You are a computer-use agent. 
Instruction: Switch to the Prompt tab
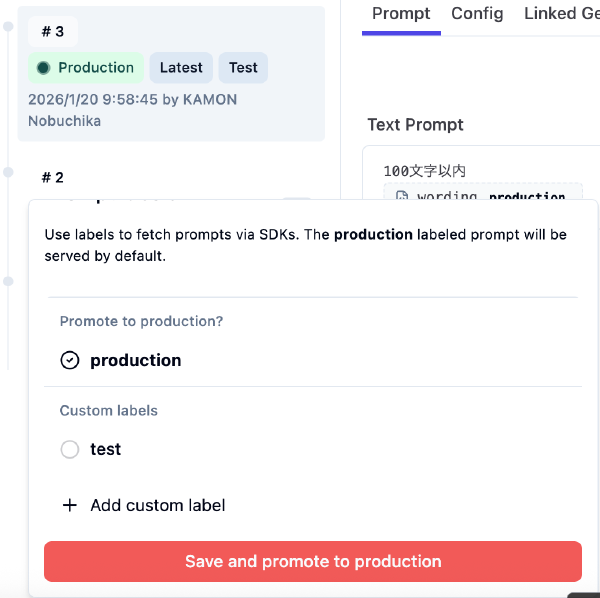(401, 14)
